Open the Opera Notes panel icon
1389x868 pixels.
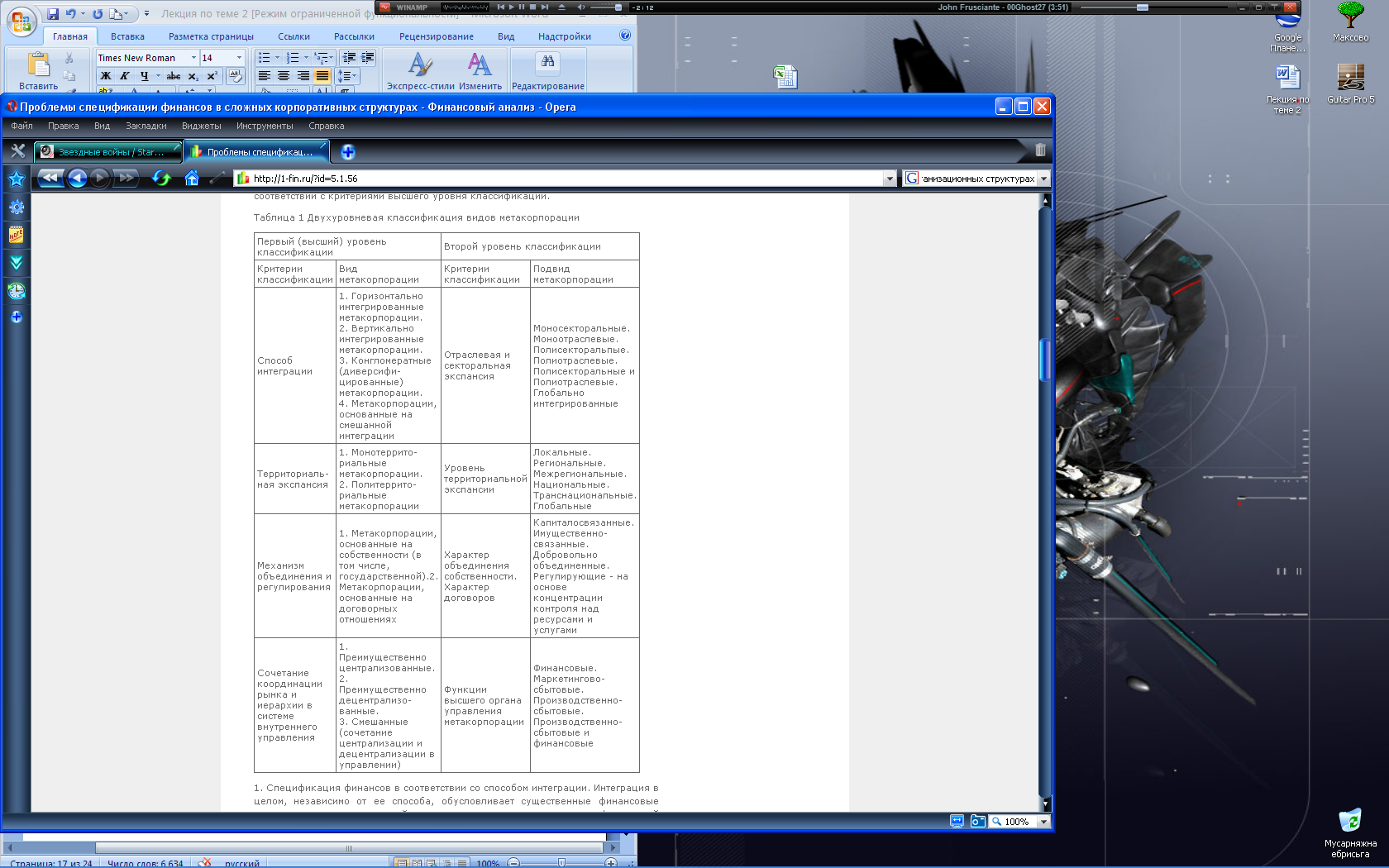17,236
